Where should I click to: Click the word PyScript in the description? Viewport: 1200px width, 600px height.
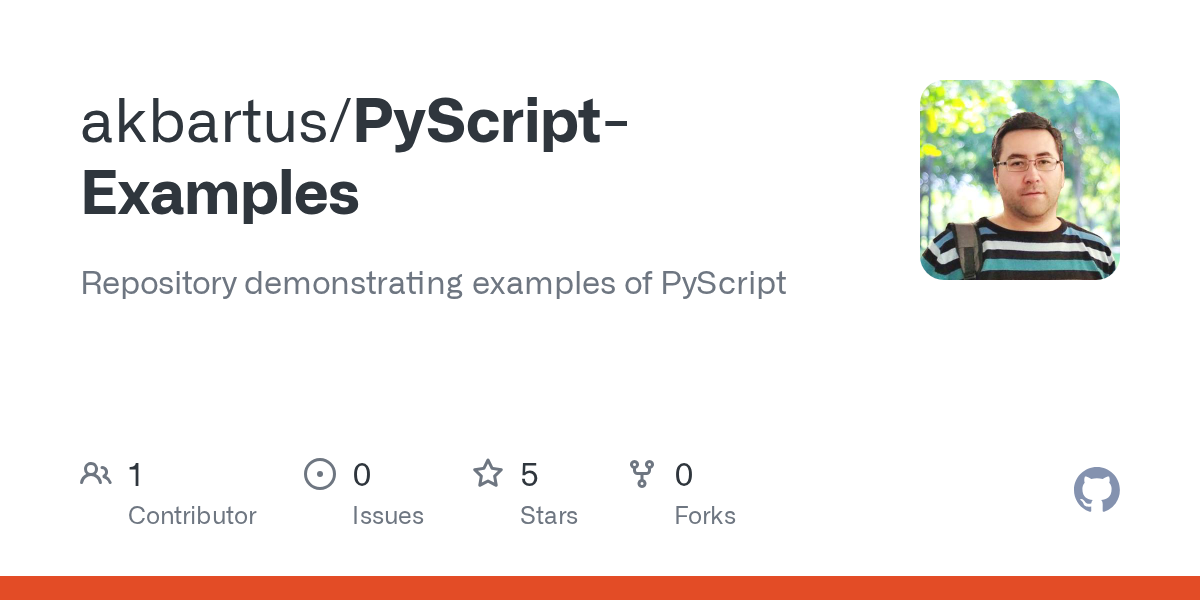(x=724, y=284)
